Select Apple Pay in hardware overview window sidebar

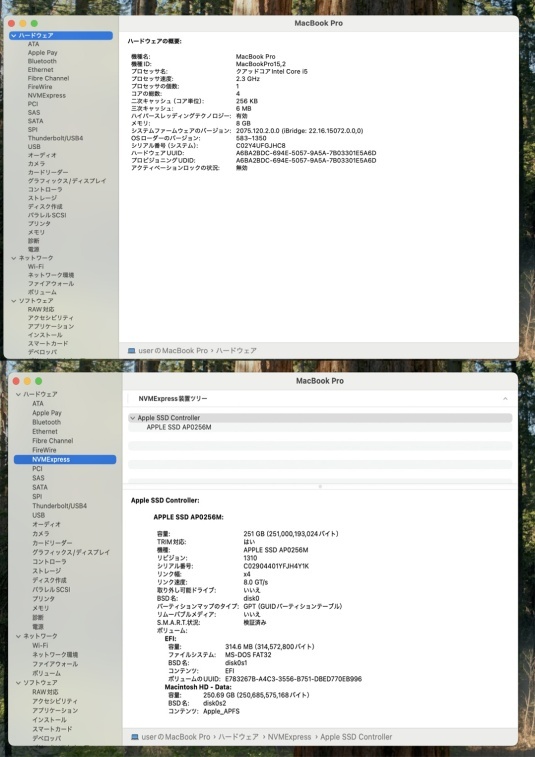tap(42, 53)
